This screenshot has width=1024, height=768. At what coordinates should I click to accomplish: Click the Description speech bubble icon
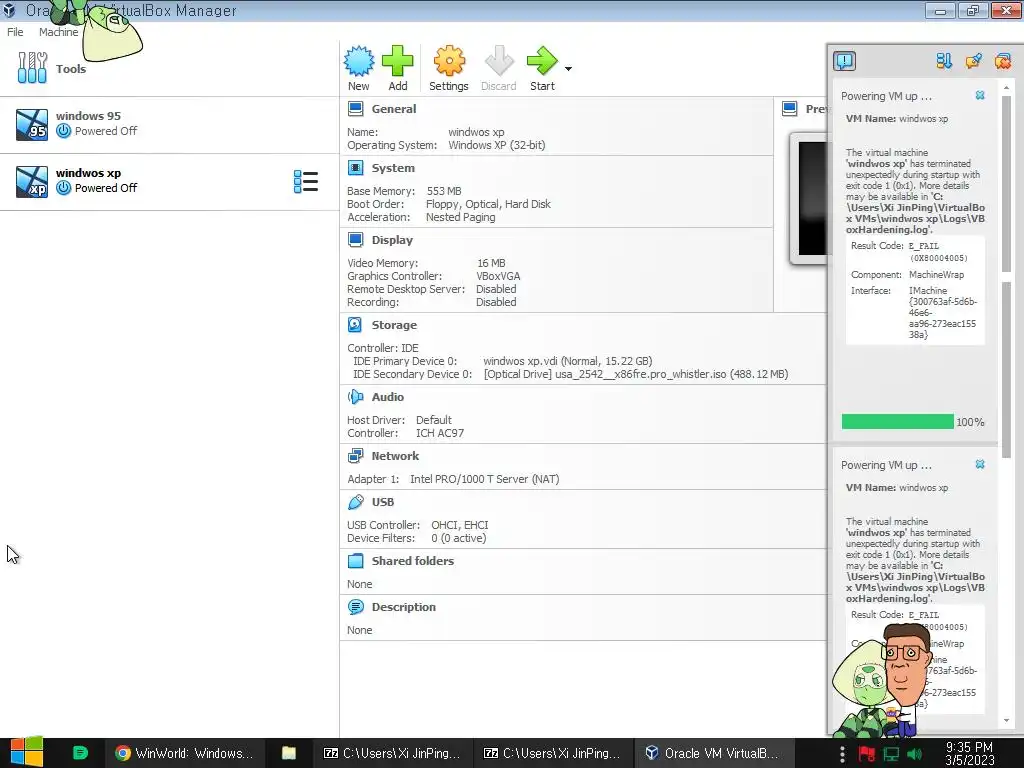tap(355, 607)
